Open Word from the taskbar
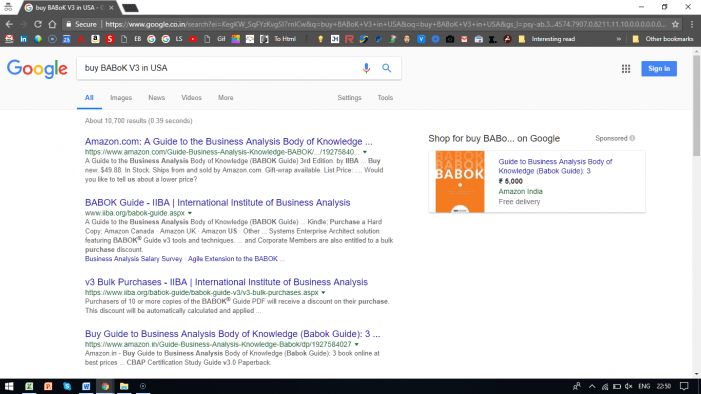 86,386
